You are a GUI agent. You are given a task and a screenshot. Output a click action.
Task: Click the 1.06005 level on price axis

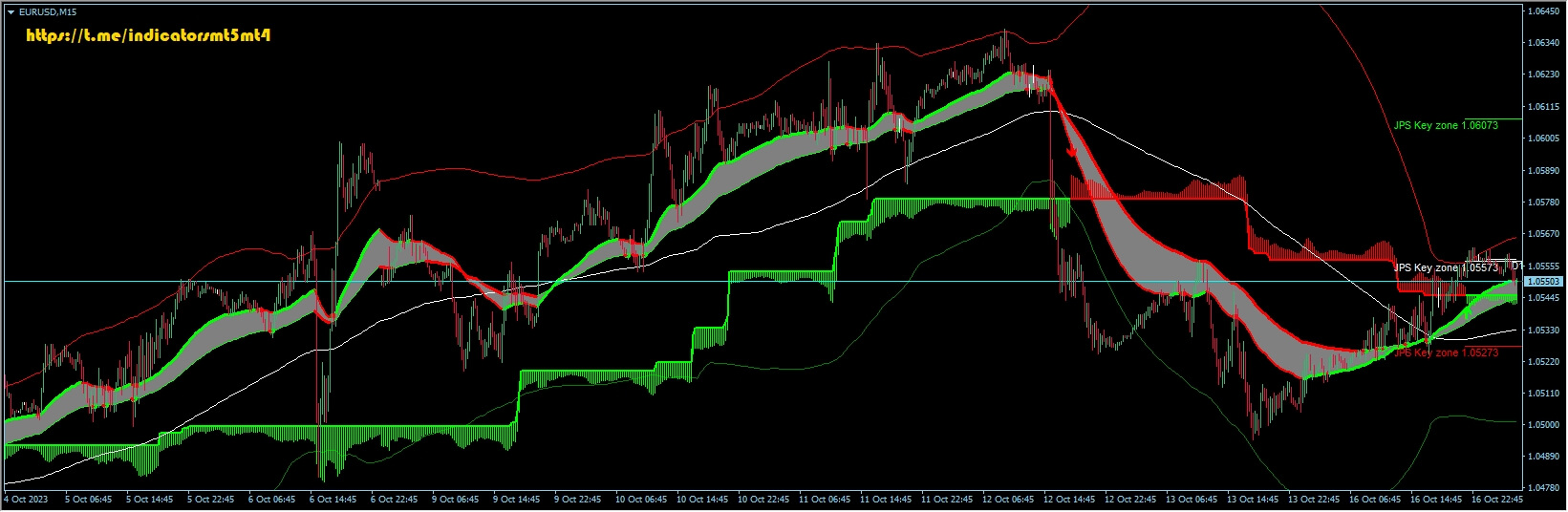[1543, 139]
